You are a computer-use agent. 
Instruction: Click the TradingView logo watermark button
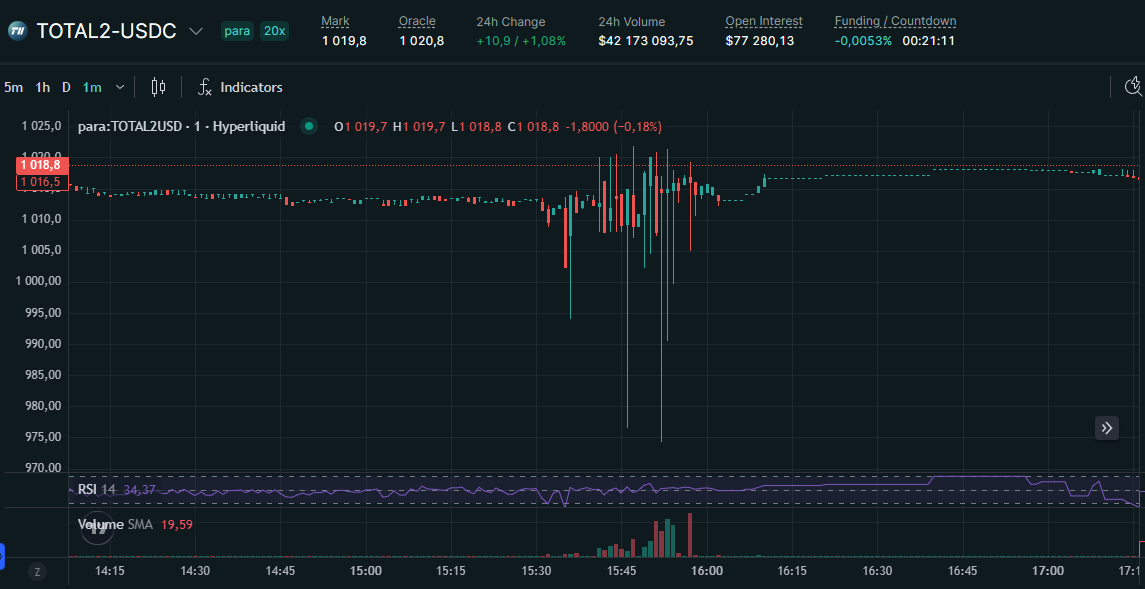pos(97,528)
